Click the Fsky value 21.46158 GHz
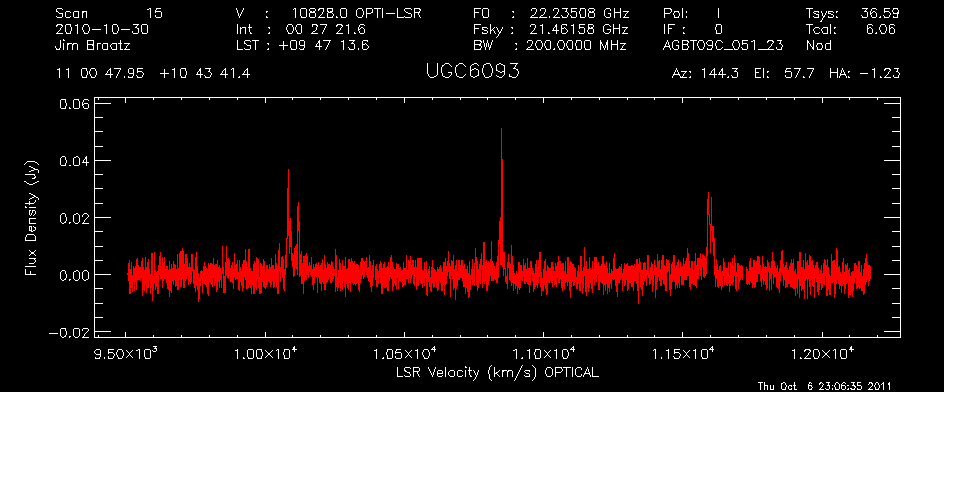This screenshot has width=962, height=490. click(579, 29)
